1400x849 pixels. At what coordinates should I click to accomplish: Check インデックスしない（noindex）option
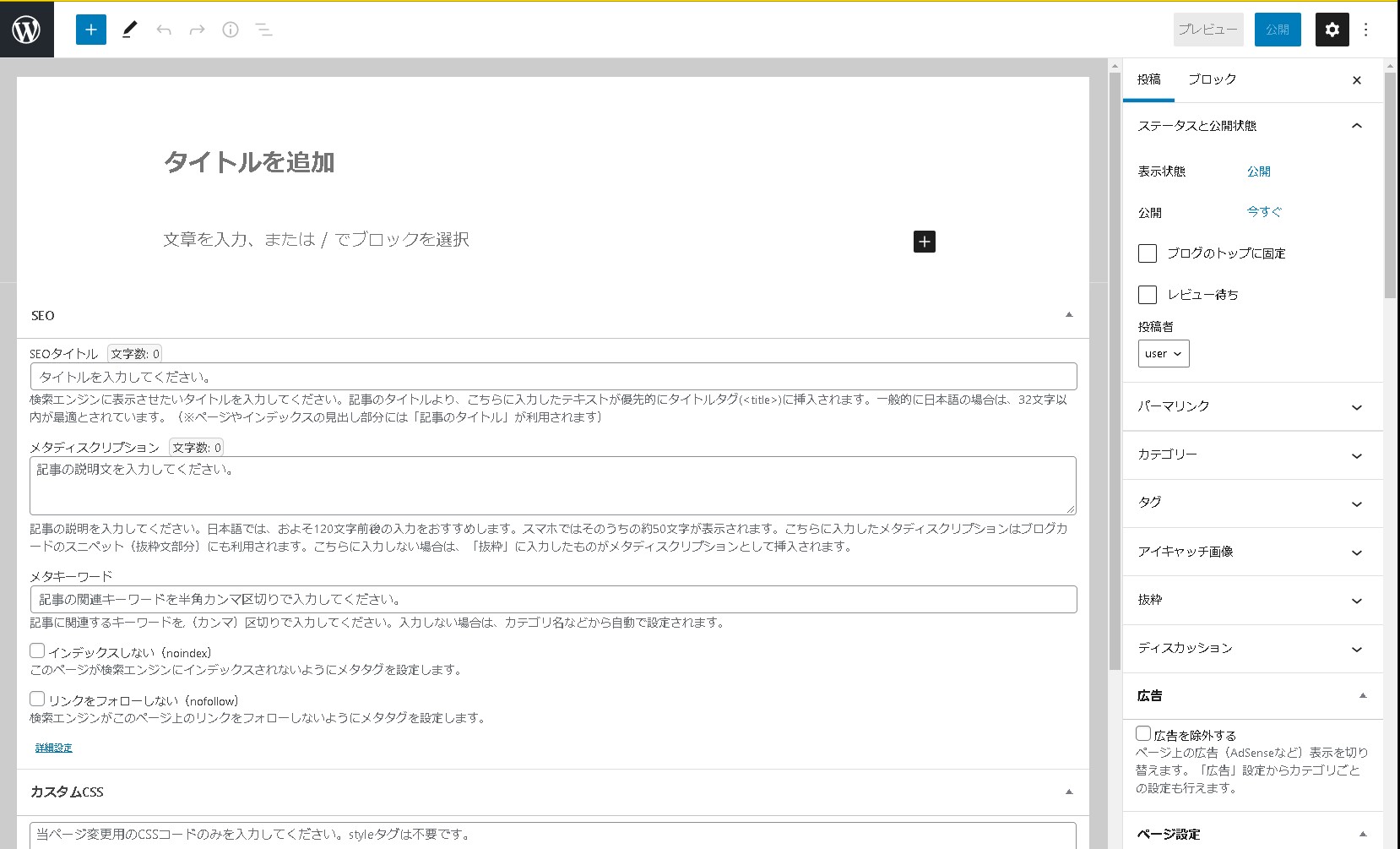tap(36, 650)
